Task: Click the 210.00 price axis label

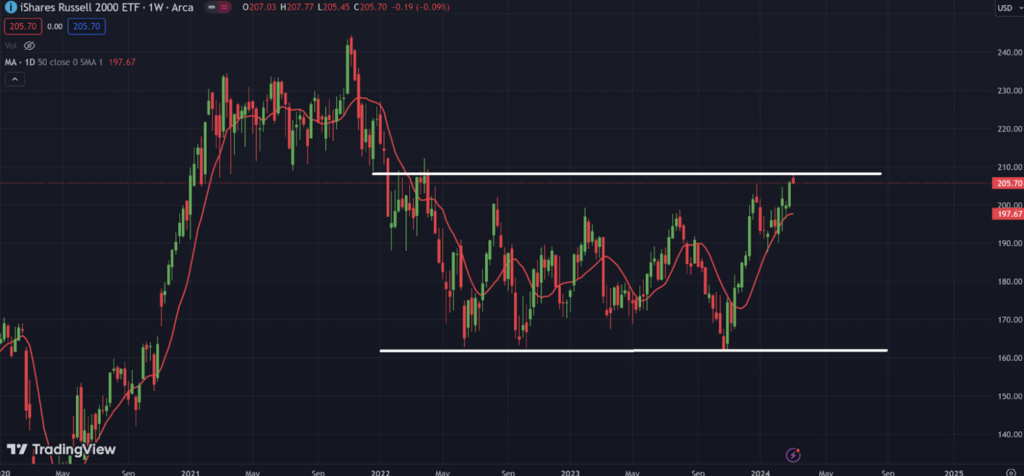Action: (1008, 167)
